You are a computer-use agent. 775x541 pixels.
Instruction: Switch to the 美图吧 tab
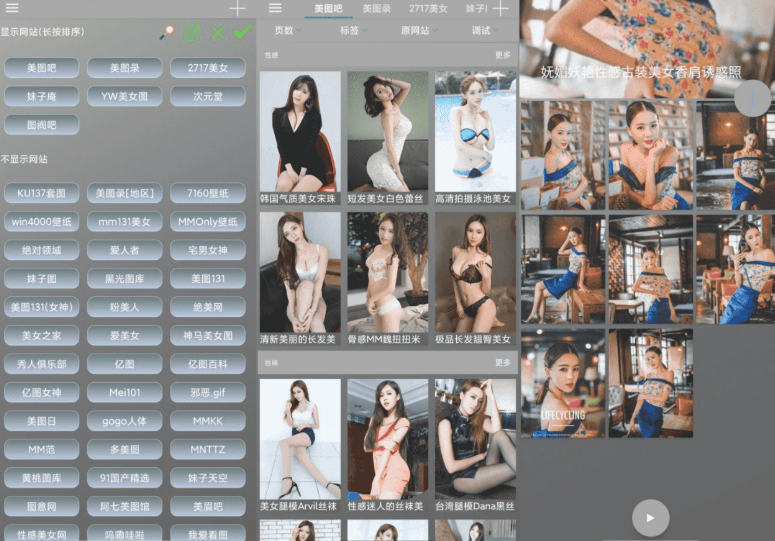click(328, 9)
